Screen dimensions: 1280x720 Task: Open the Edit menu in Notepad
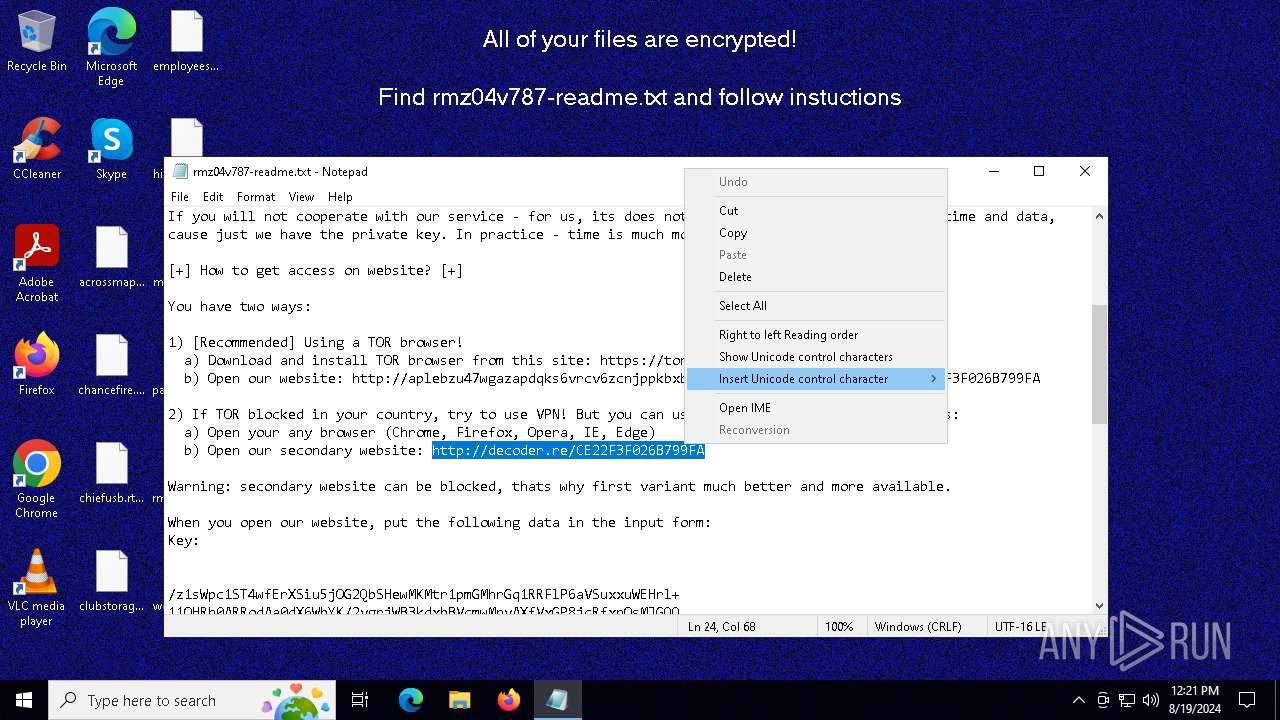pos(213,197)
